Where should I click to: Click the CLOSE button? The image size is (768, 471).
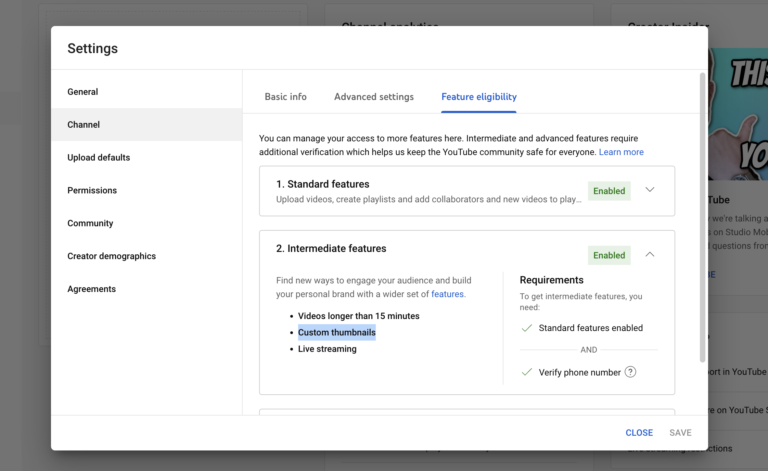[639, 433]
